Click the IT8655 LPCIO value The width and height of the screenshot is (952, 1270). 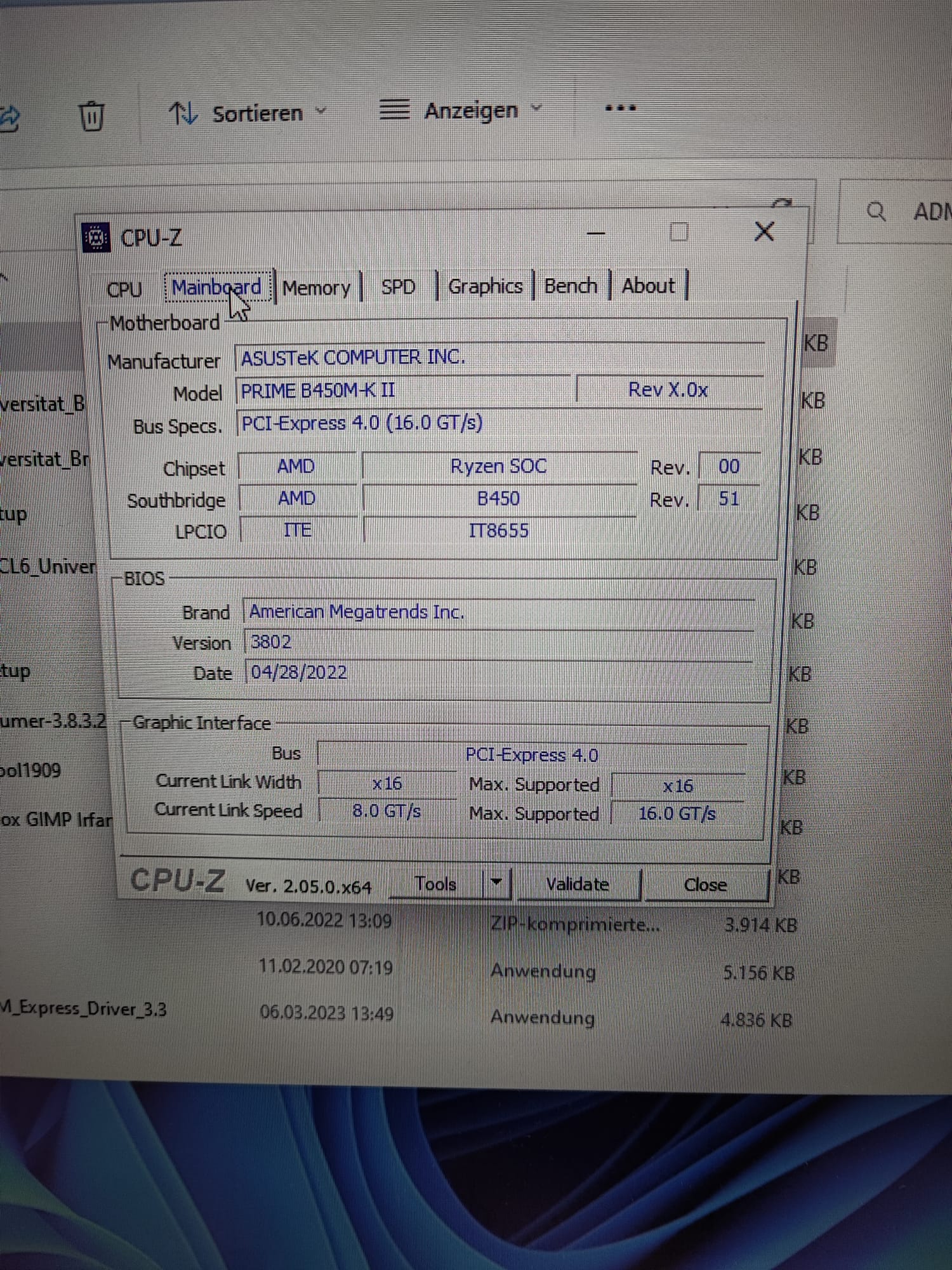[499, 530]
